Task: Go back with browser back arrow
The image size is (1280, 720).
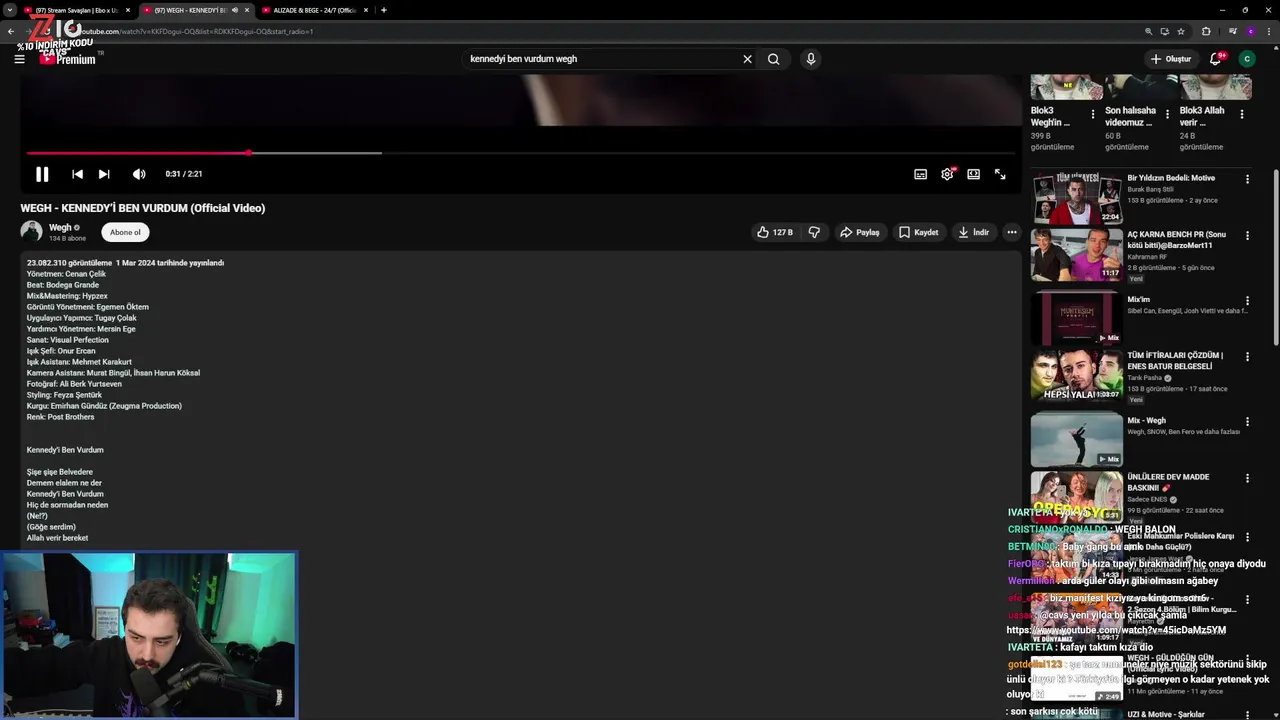Action: pyautogui.click(x=11, y=31)
